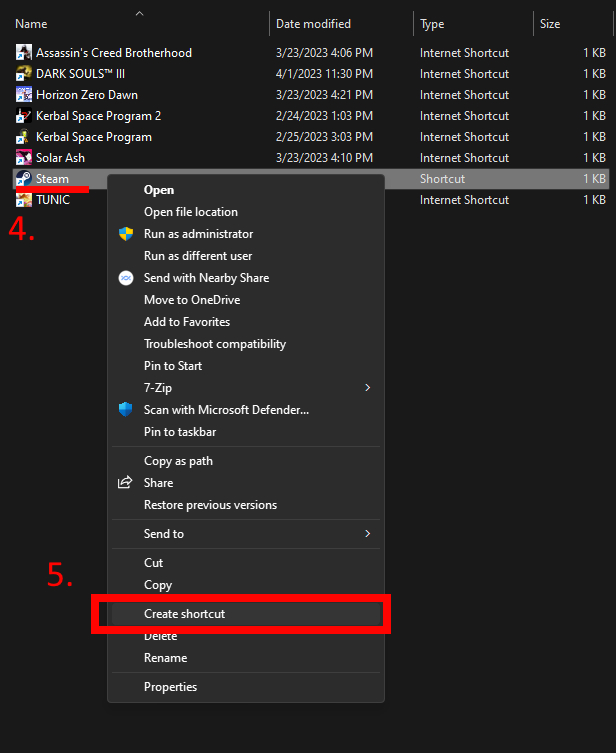Viewport: 616px width, 753px height.
Task: Choose Create shortcut from context menu
Action: coord(184,614)
